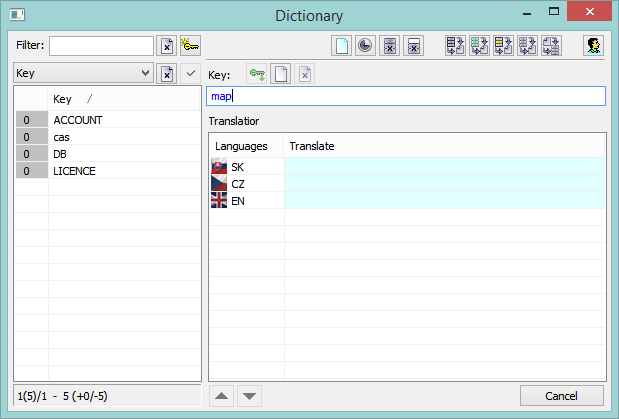
Task: Click the yellow key icon next to Filter
Action: [x=190, y=46]
